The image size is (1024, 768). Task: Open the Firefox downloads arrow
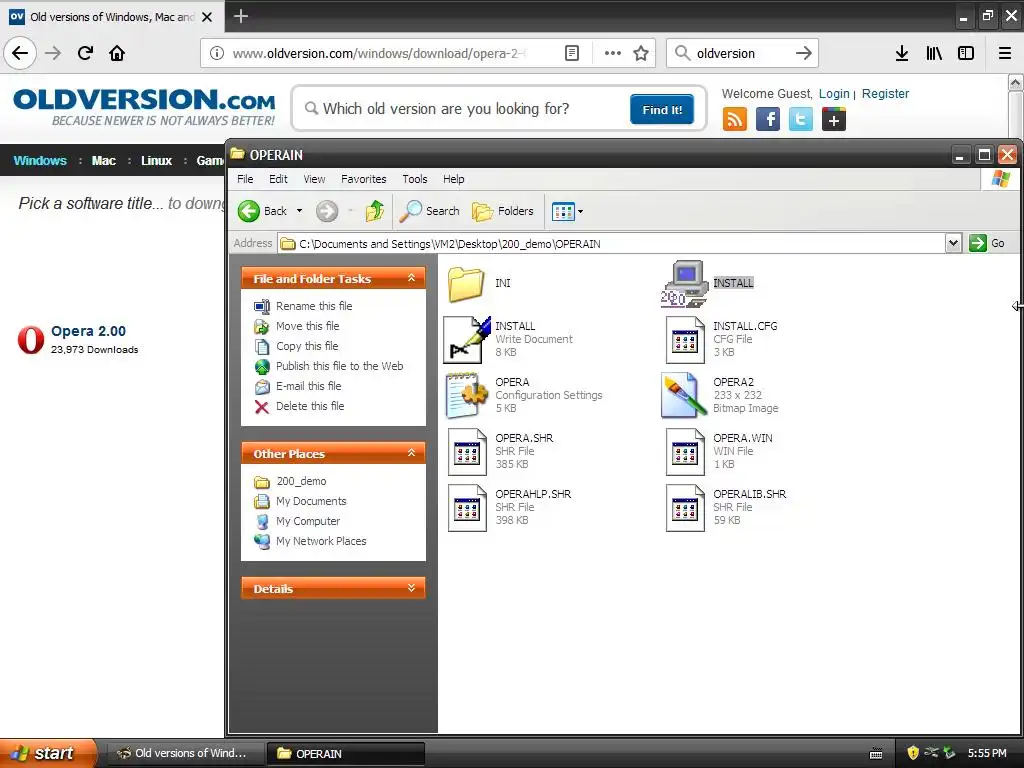(902, 53)
